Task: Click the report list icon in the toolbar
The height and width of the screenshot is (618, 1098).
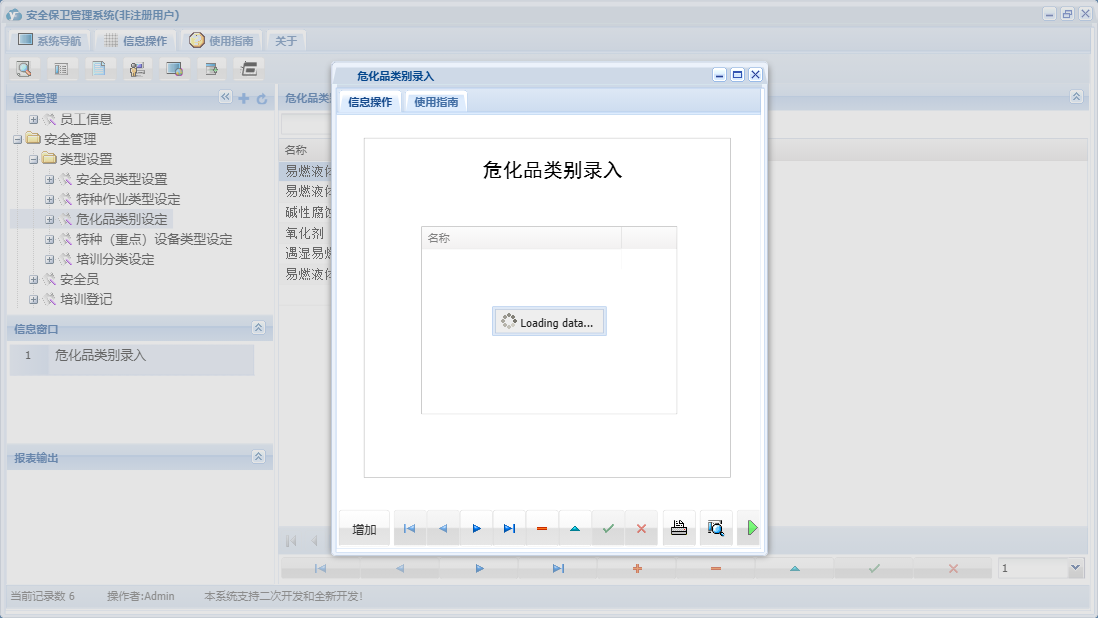Action: pyautogui.click(x=61, y=68)
